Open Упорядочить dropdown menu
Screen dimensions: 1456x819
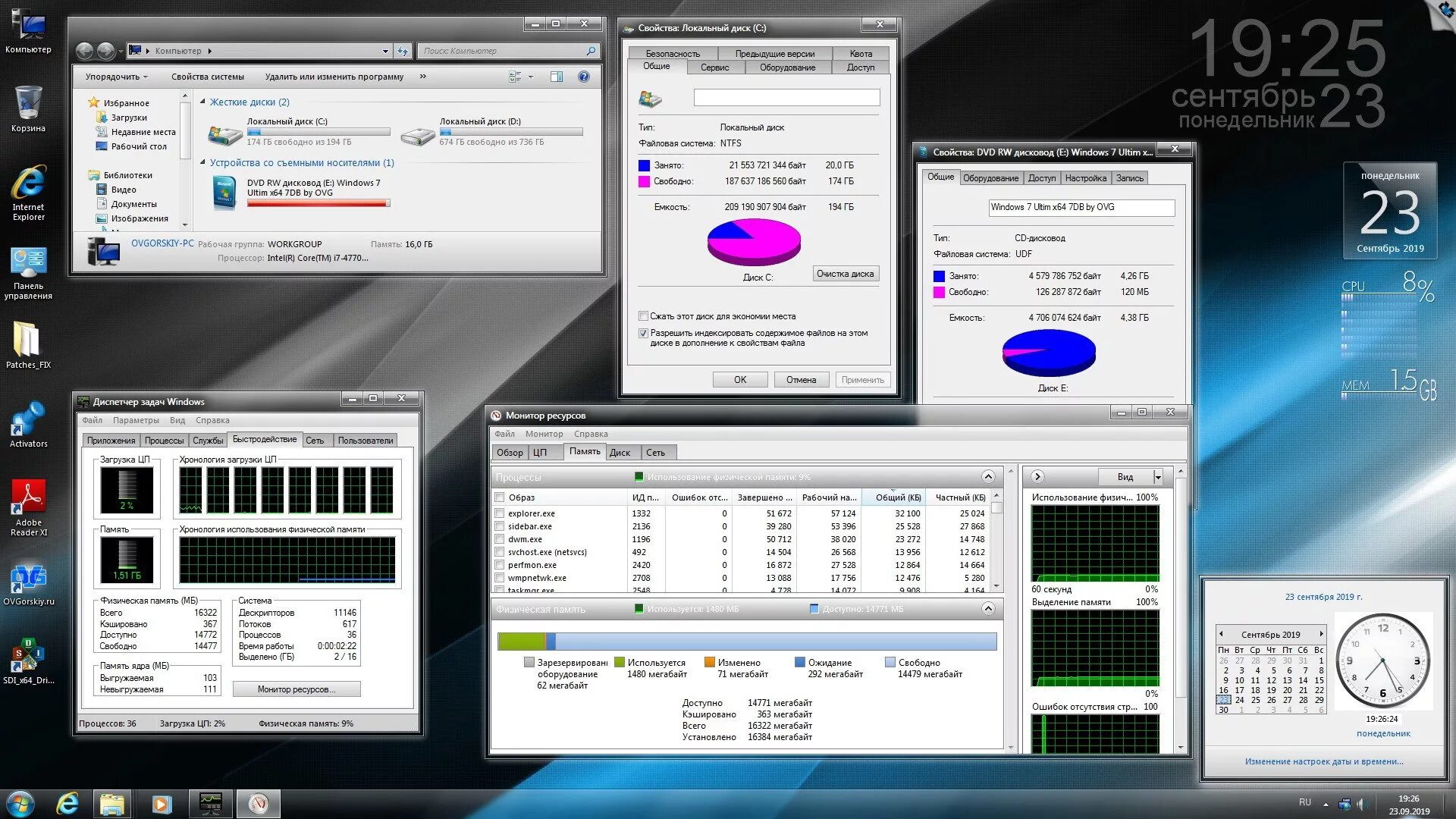click(x=116, y=77)
